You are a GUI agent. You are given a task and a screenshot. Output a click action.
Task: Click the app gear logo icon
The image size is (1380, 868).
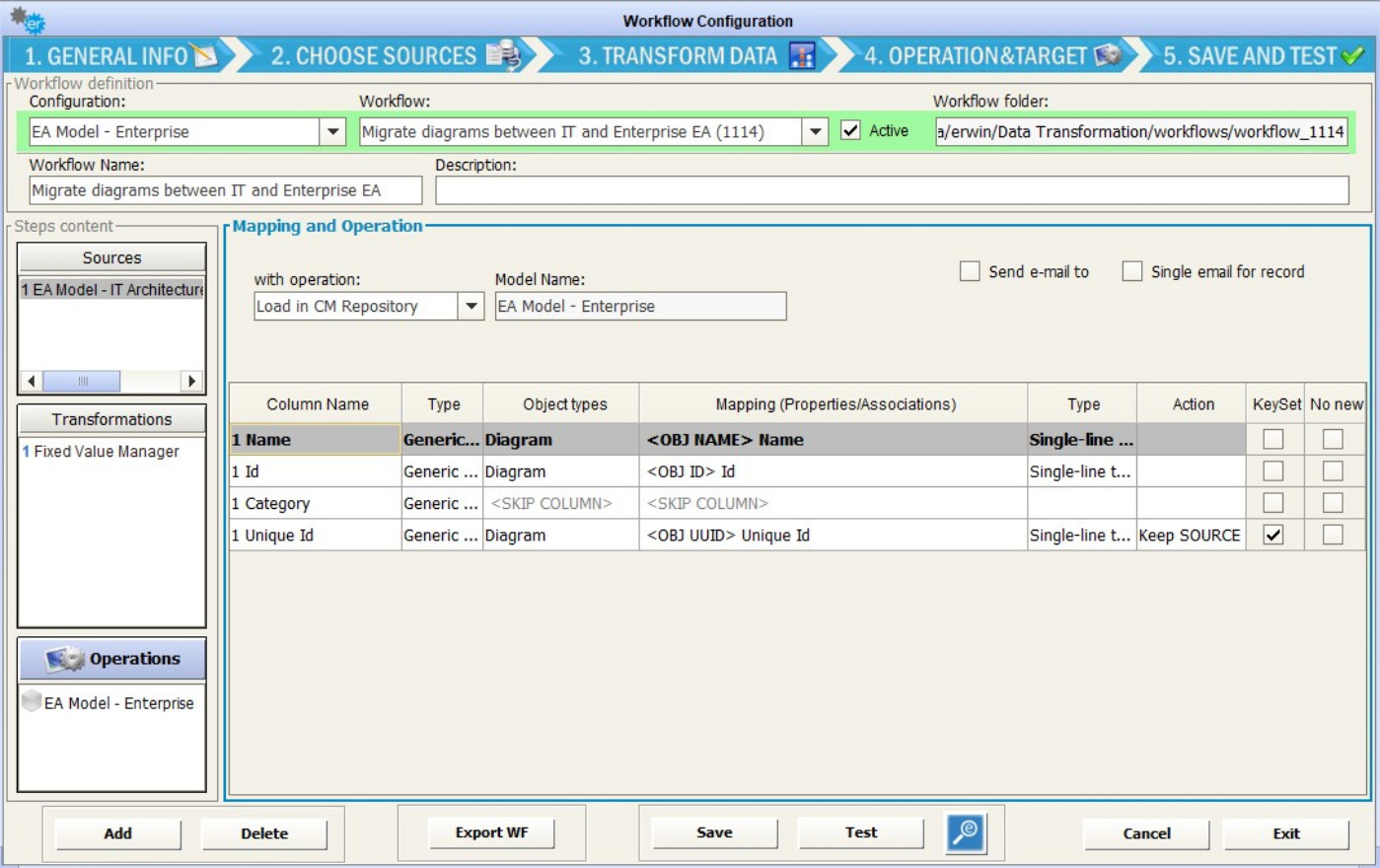28,21
